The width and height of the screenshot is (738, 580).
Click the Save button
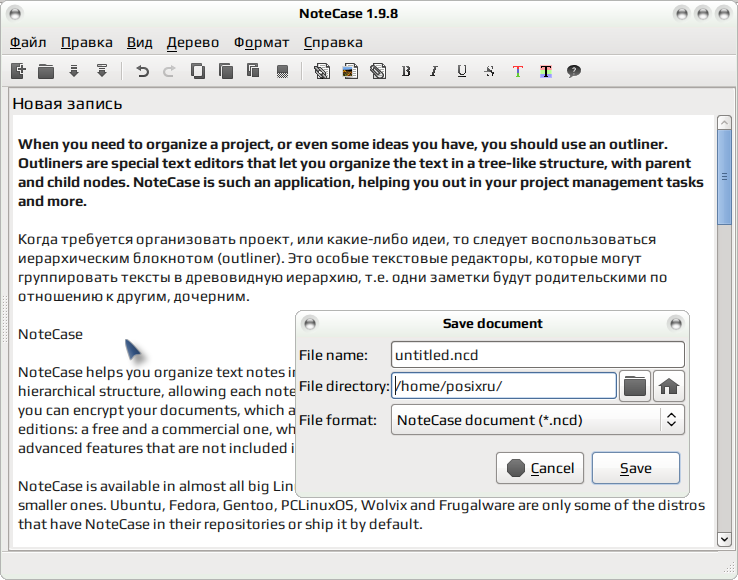pyautogui.click(x=636, y=468)
